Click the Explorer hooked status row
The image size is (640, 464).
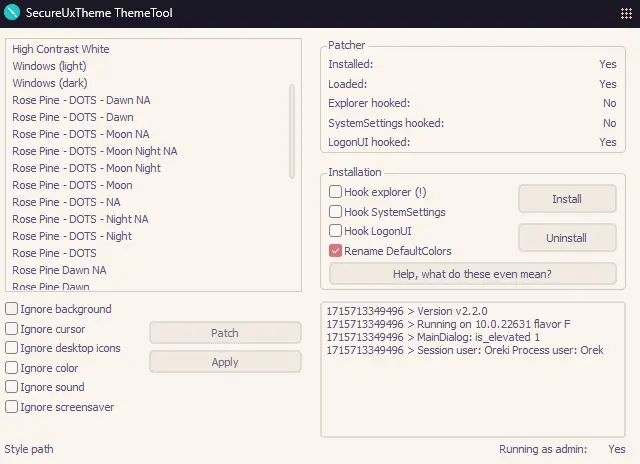tap(472, 103)
